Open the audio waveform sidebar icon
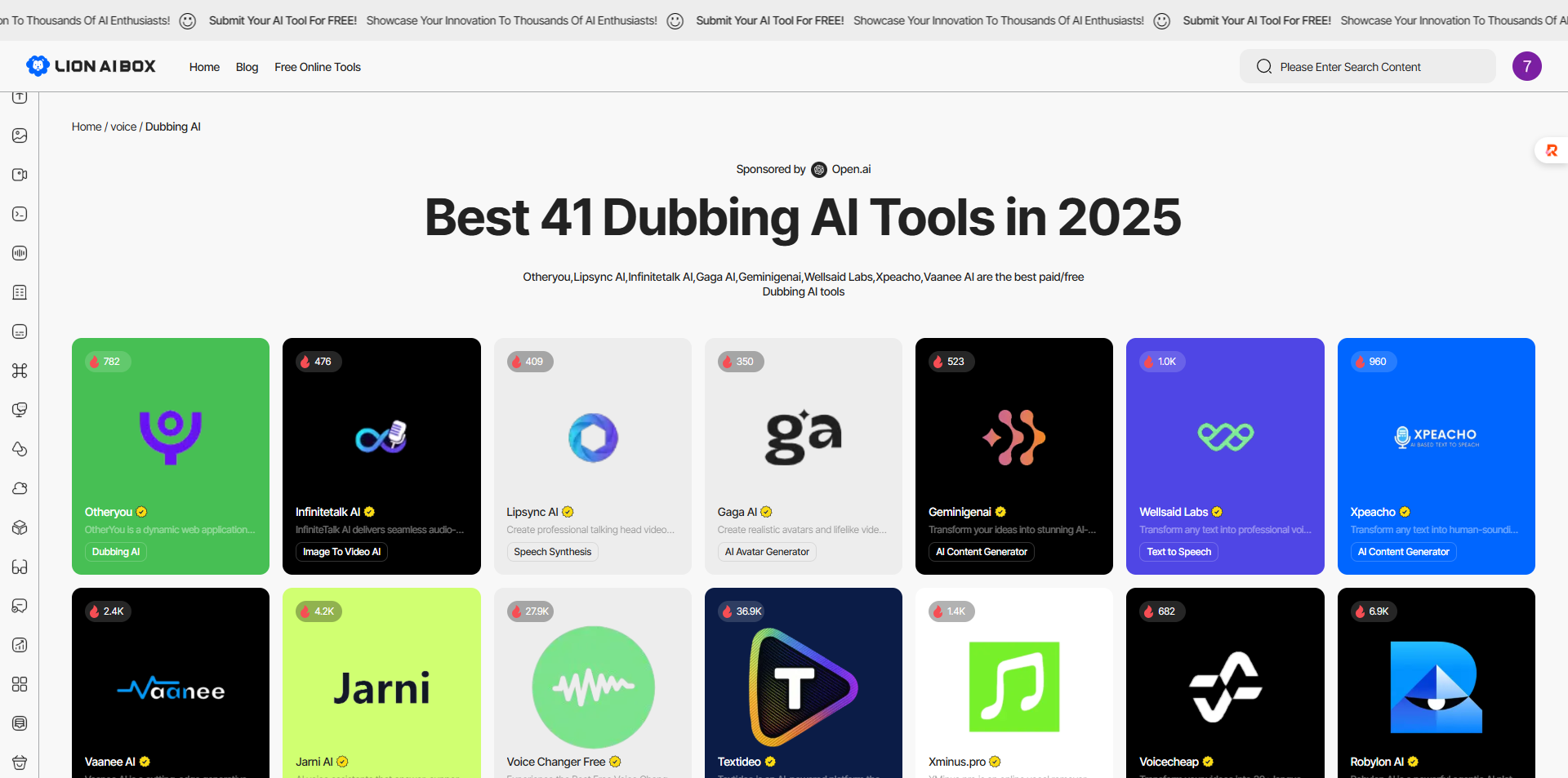Image resolution: width=1568 pixels, height=778 pixels. point(20,253)
